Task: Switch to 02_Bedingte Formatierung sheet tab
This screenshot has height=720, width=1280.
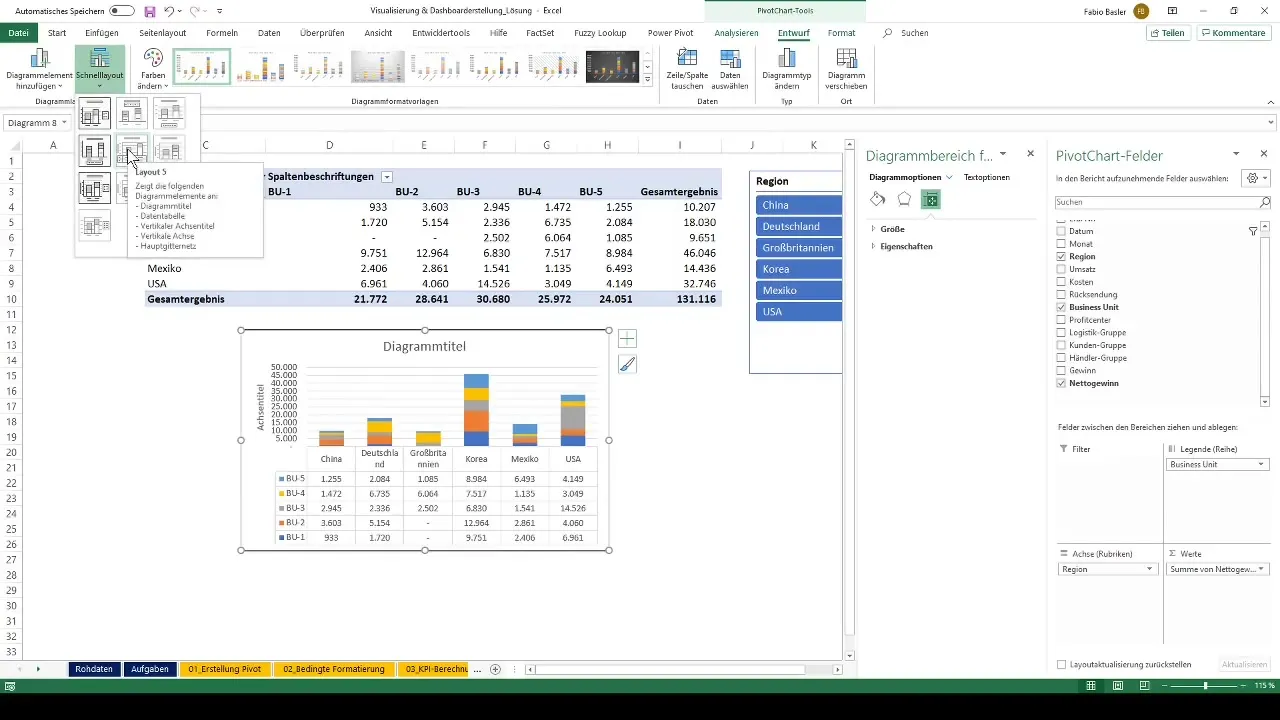Action: pos(334,669)
